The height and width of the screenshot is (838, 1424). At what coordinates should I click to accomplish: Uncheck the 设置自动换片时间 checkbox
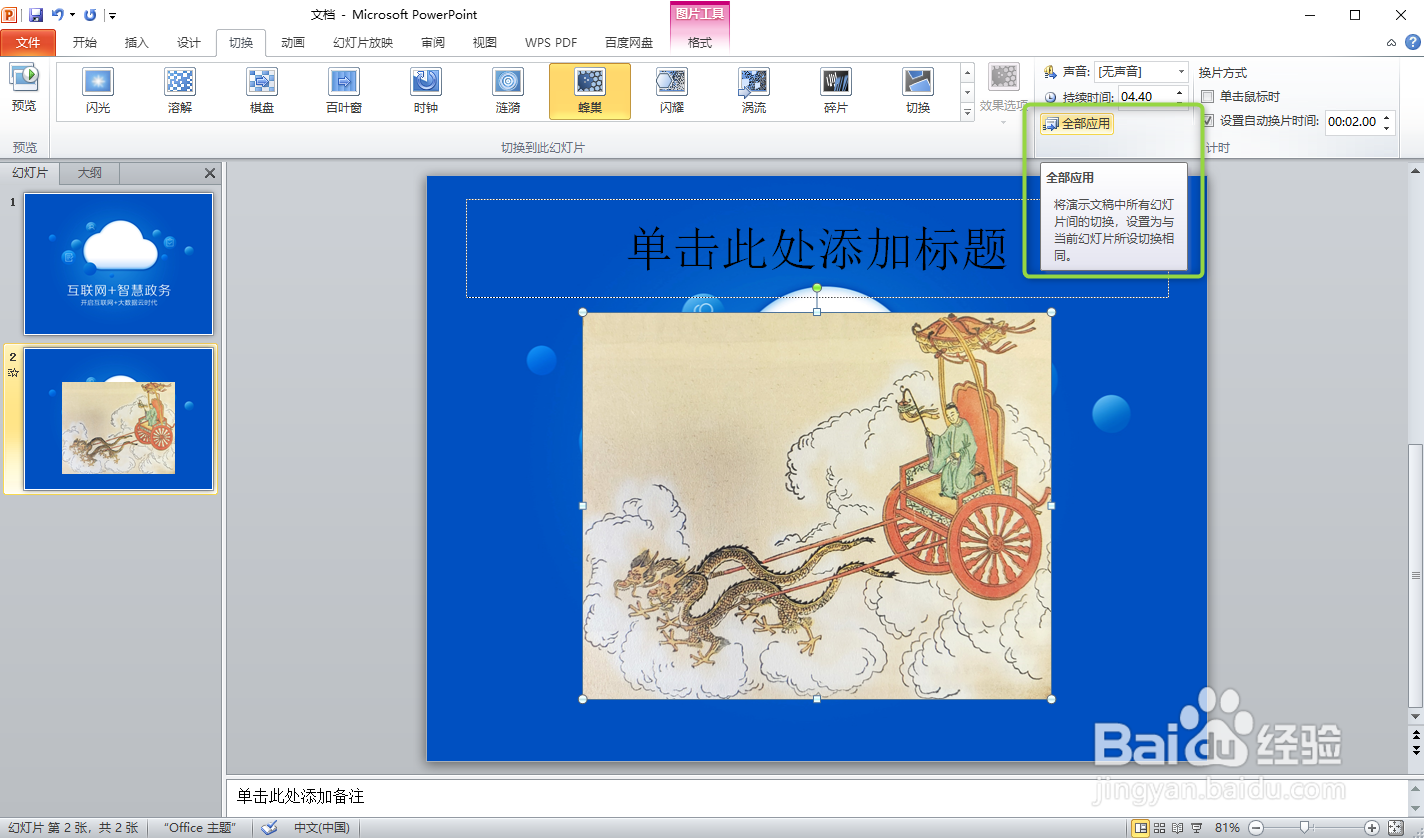tap(1208, 121)
